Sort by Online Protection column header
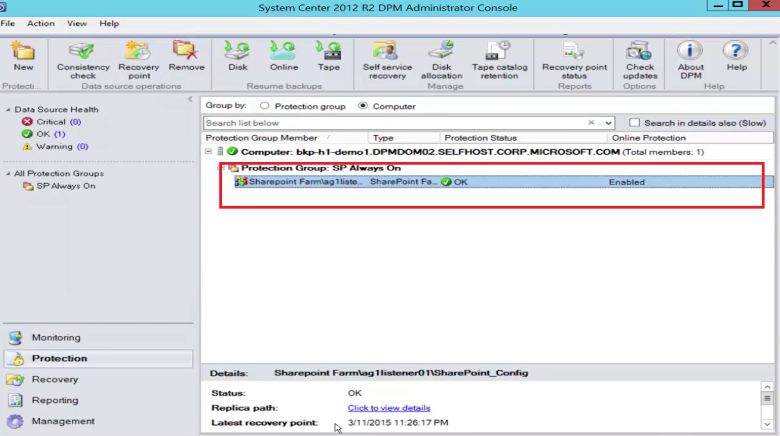780x436 pixels. pos(691,138)
